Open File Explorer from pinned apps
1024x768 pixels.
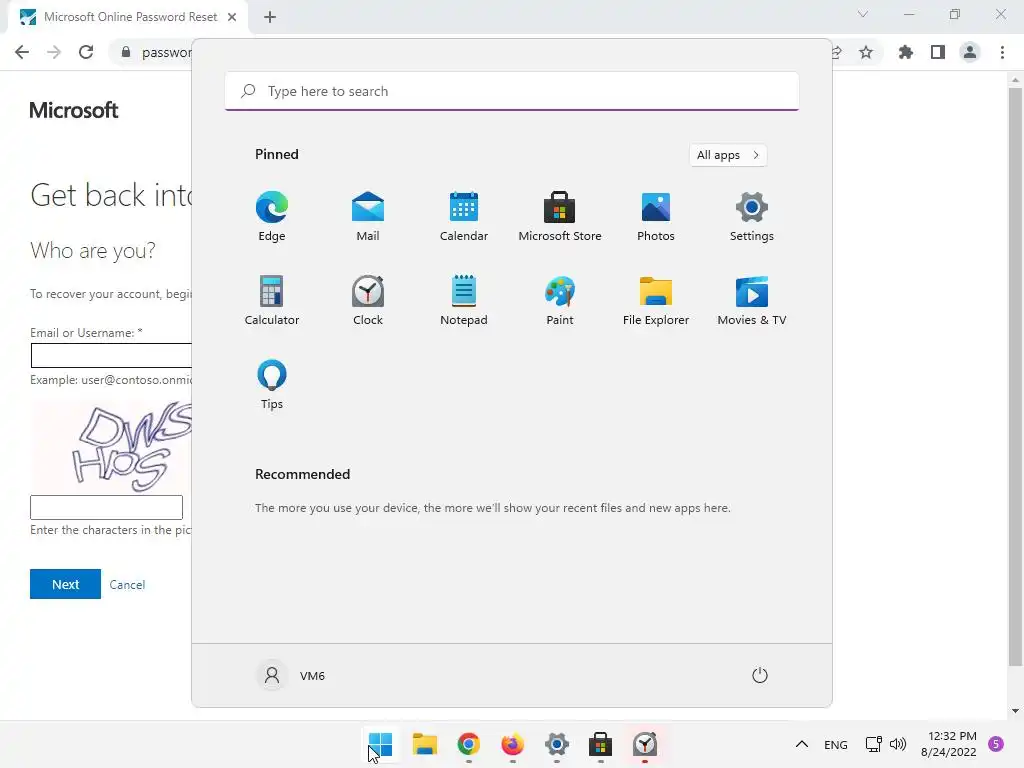point(656,300)
